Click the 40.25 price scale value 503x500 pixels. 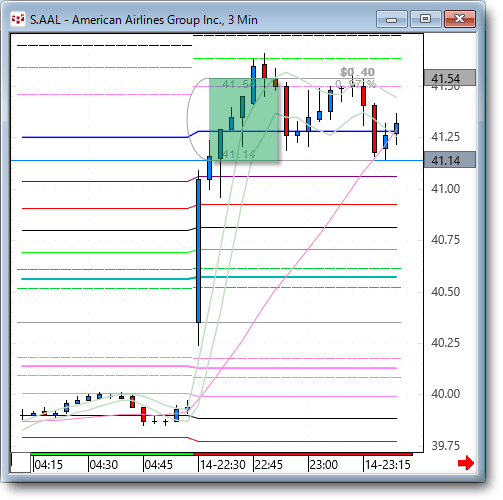pos(445,343)
